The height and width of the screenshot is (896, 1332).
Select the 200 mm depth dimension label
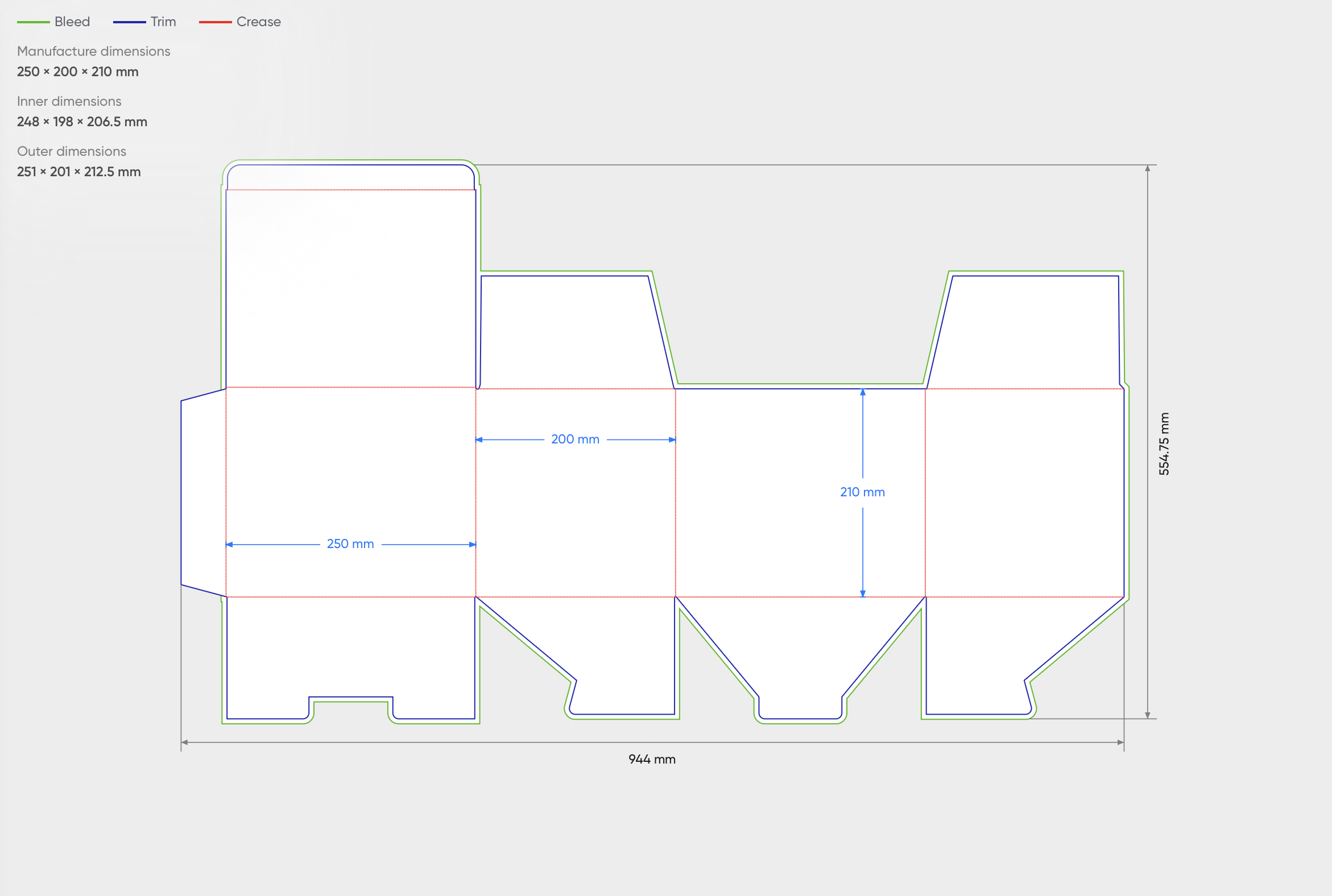(574, 439)
